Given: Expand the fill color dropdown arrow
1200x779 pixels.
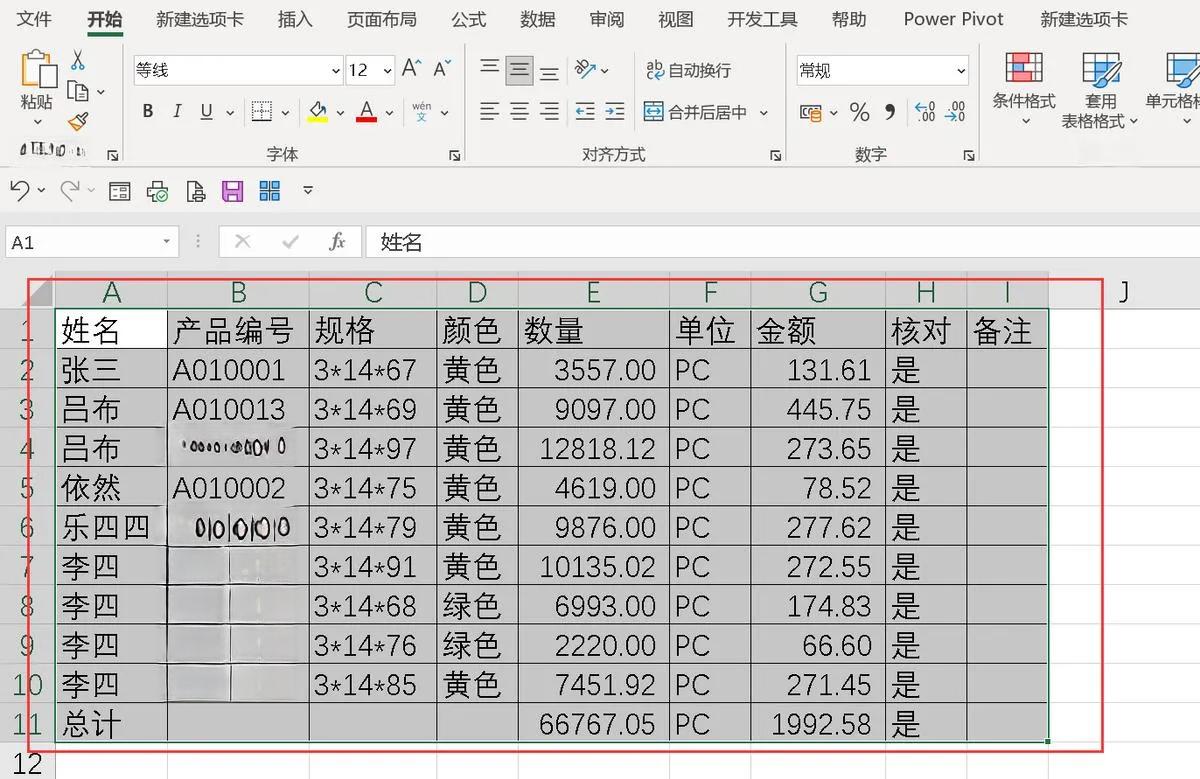Looking at the screenshot, I should pyautogui.click(x=340, y=112).
